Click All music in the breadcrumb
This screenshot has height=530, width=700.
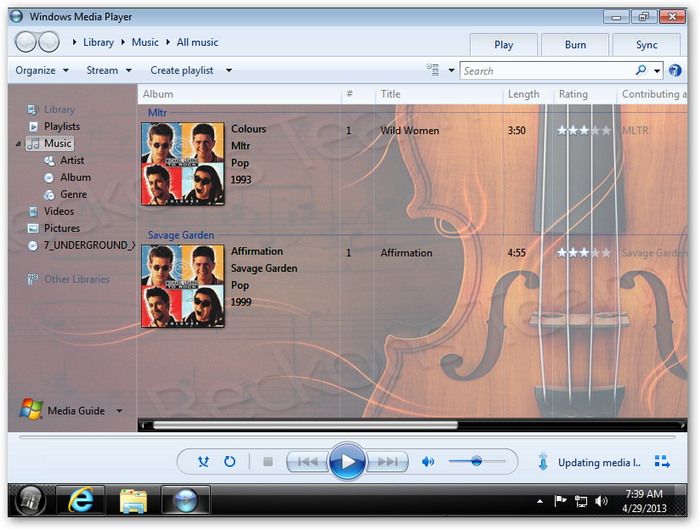pyautogui.click(x=197, y=42)
